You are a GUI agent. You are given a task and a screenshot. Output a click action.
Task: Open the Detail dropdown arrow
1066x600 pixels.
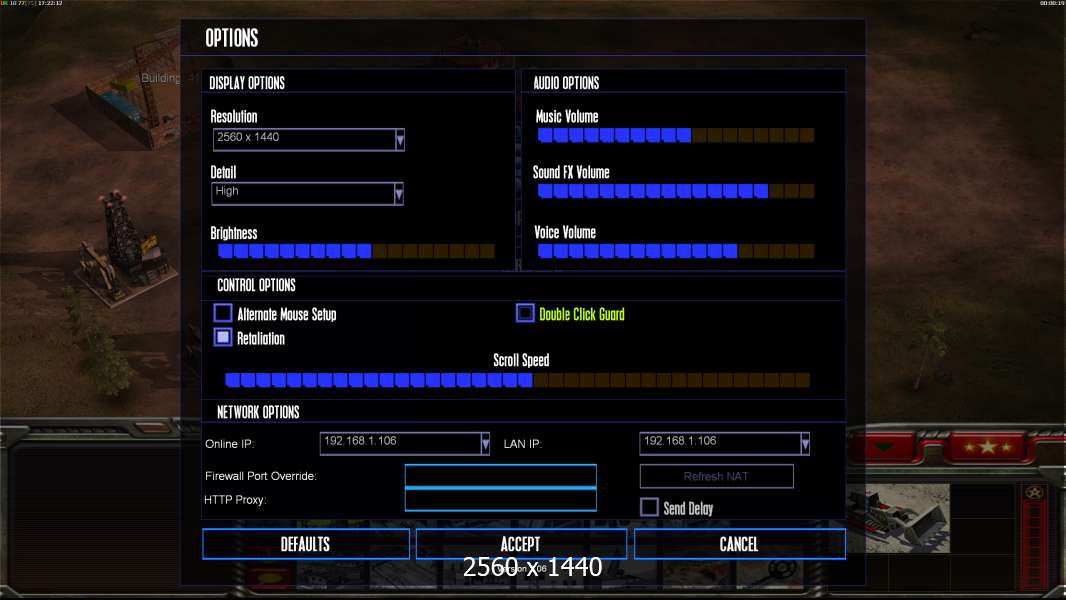[399, 194]
